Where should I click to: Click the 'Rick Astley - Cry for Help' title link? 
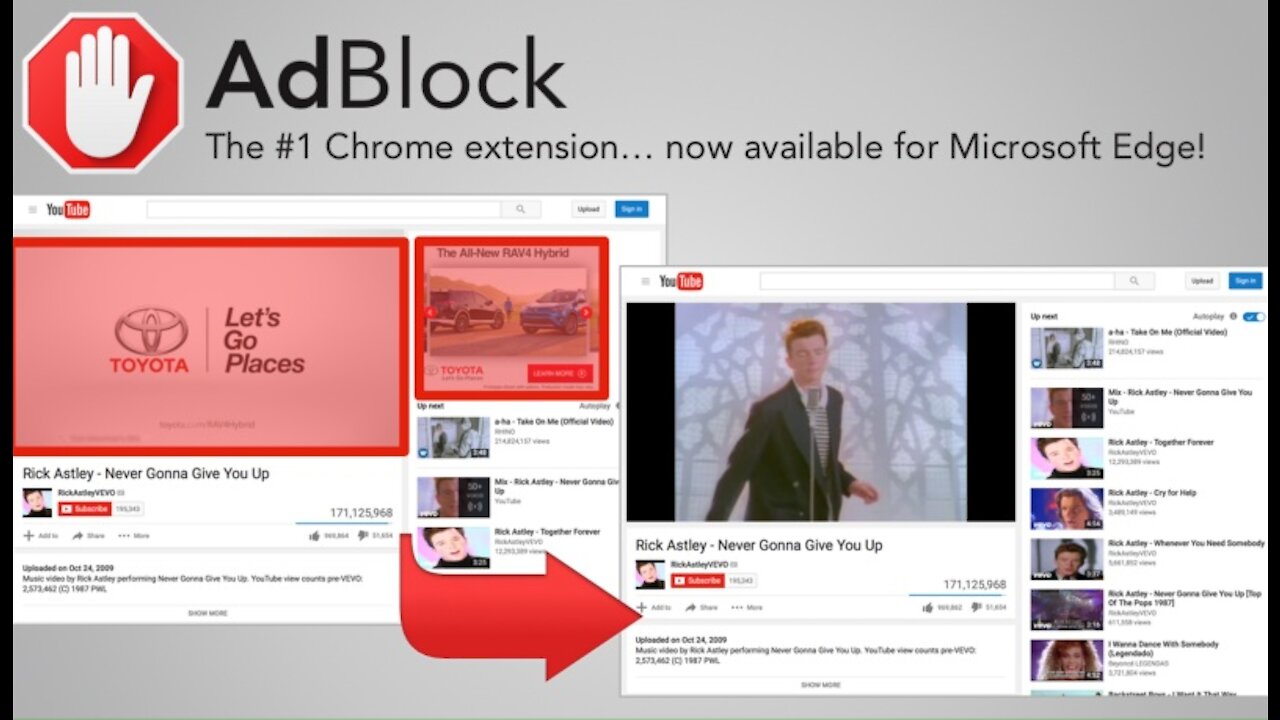coord(1152,493)
